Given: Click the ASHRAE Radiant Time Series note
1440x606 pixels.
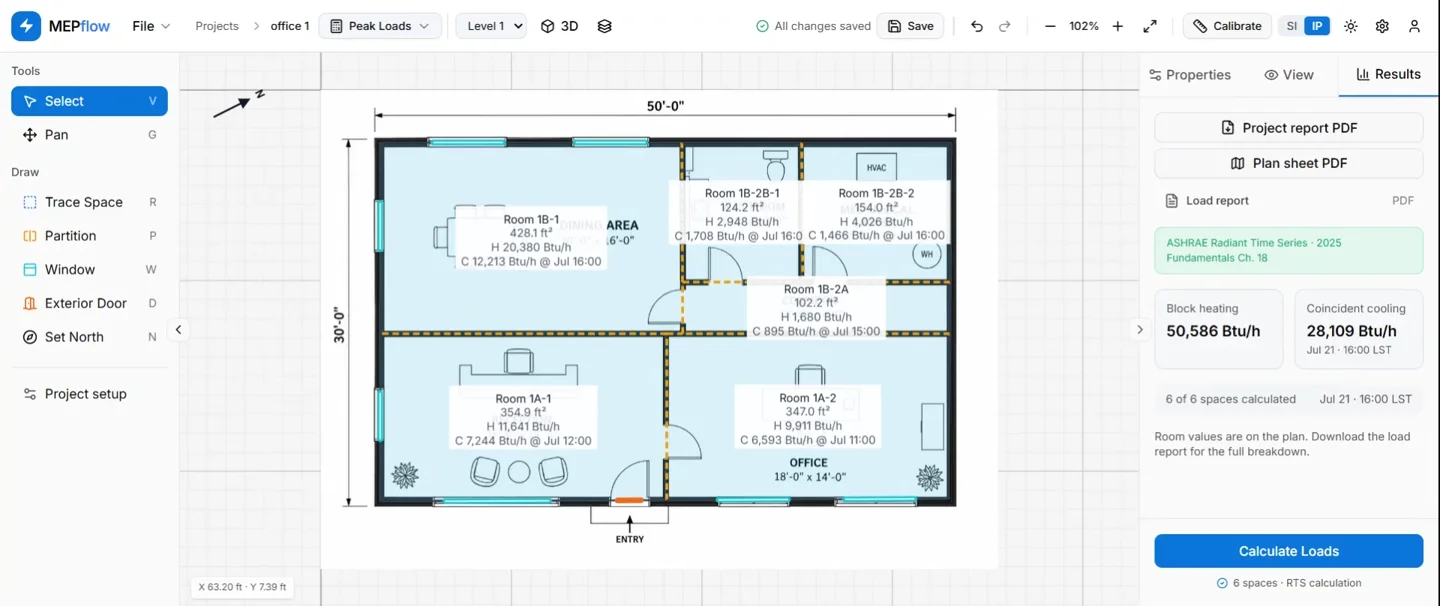Looking at the screenshot, I should tap(1288, 250).
